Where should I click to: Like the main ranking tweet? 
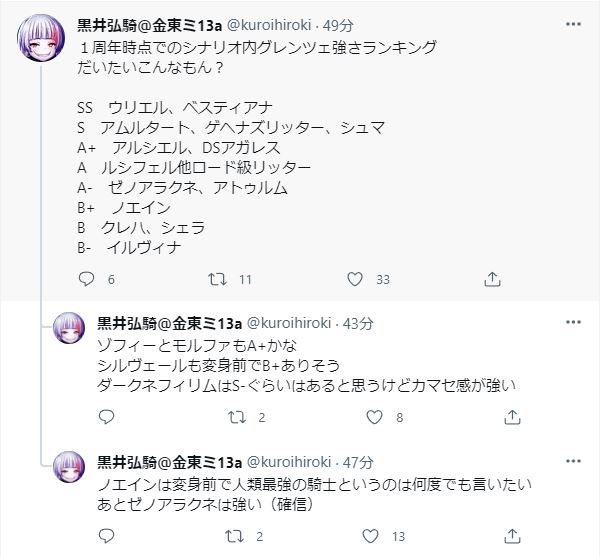353,280
